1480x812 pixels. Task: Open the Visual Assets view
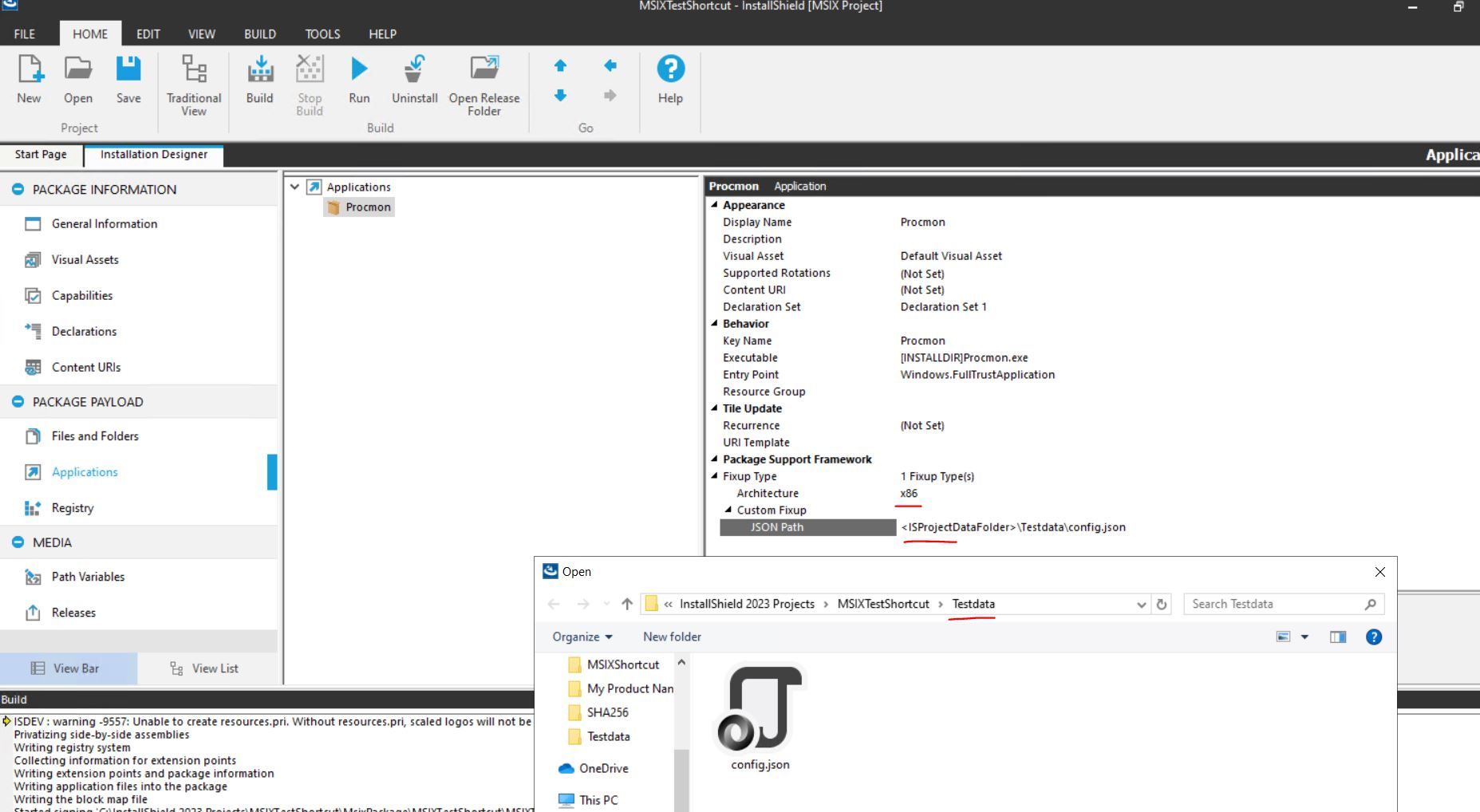84,259
